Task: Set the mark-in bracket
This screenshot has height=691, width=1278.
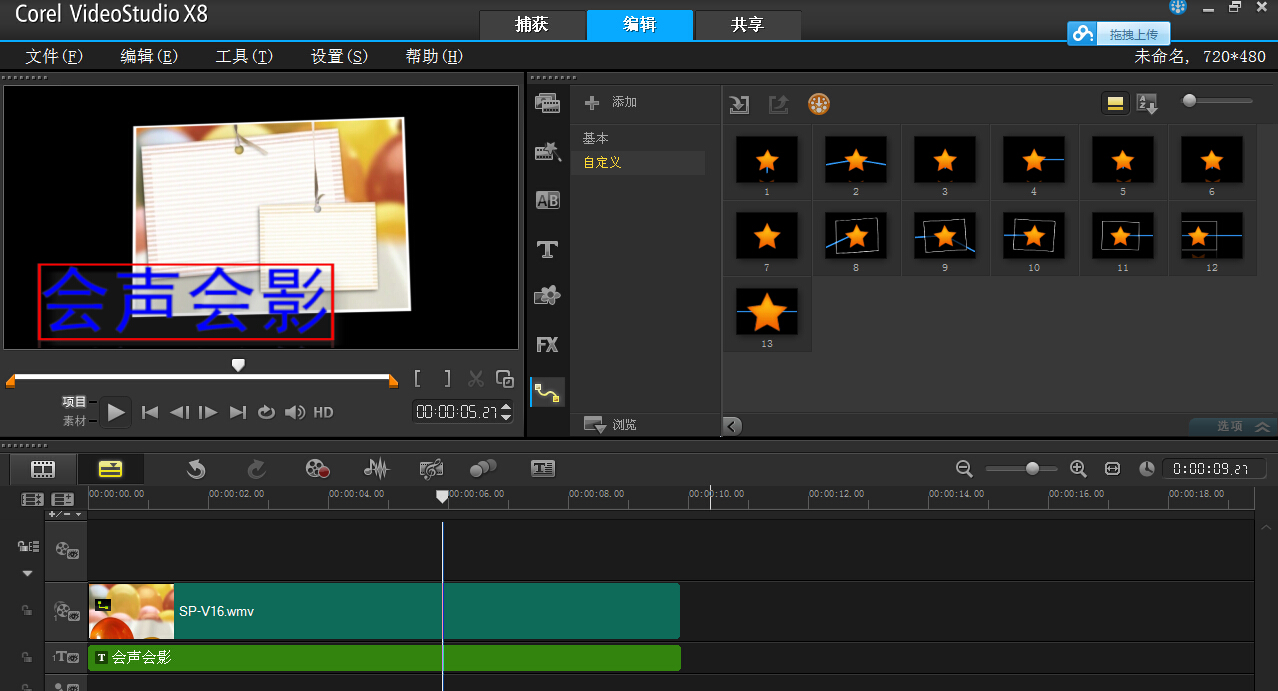Action: (418, 379)
